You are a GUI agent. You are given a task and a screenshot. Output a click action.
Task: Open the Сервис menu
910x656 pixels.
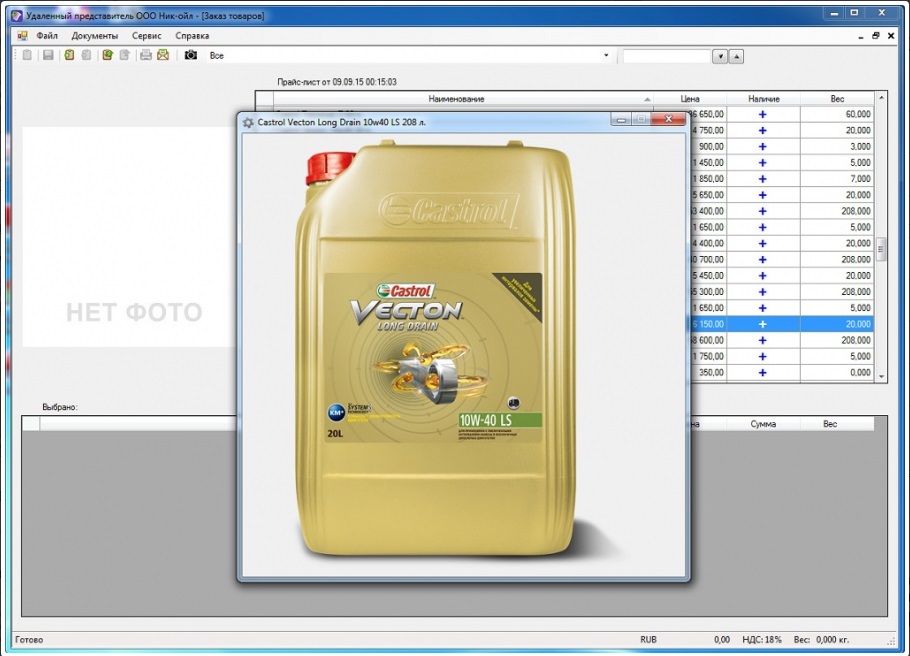[x=146, y=36]
